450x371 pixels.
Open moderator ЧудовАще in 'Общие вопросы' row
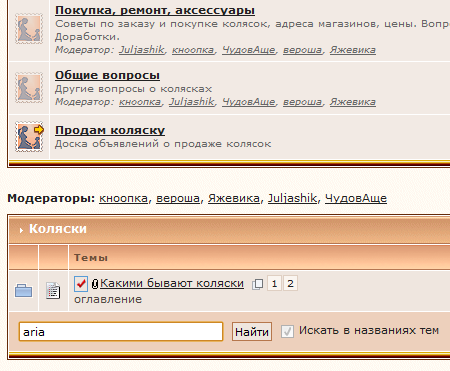[249, 102]
